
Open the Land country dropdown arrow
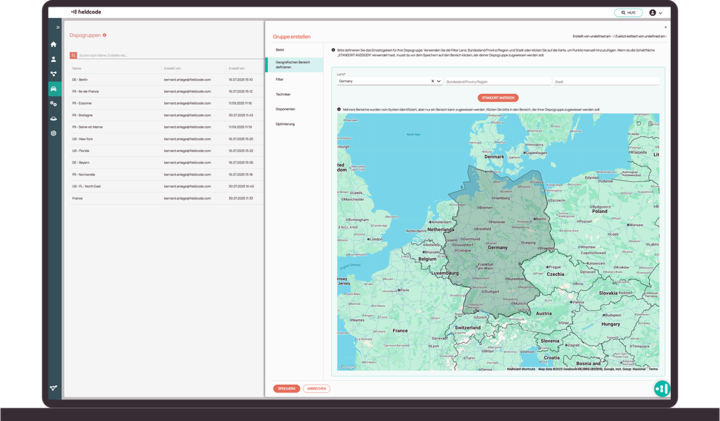[440, 81]
